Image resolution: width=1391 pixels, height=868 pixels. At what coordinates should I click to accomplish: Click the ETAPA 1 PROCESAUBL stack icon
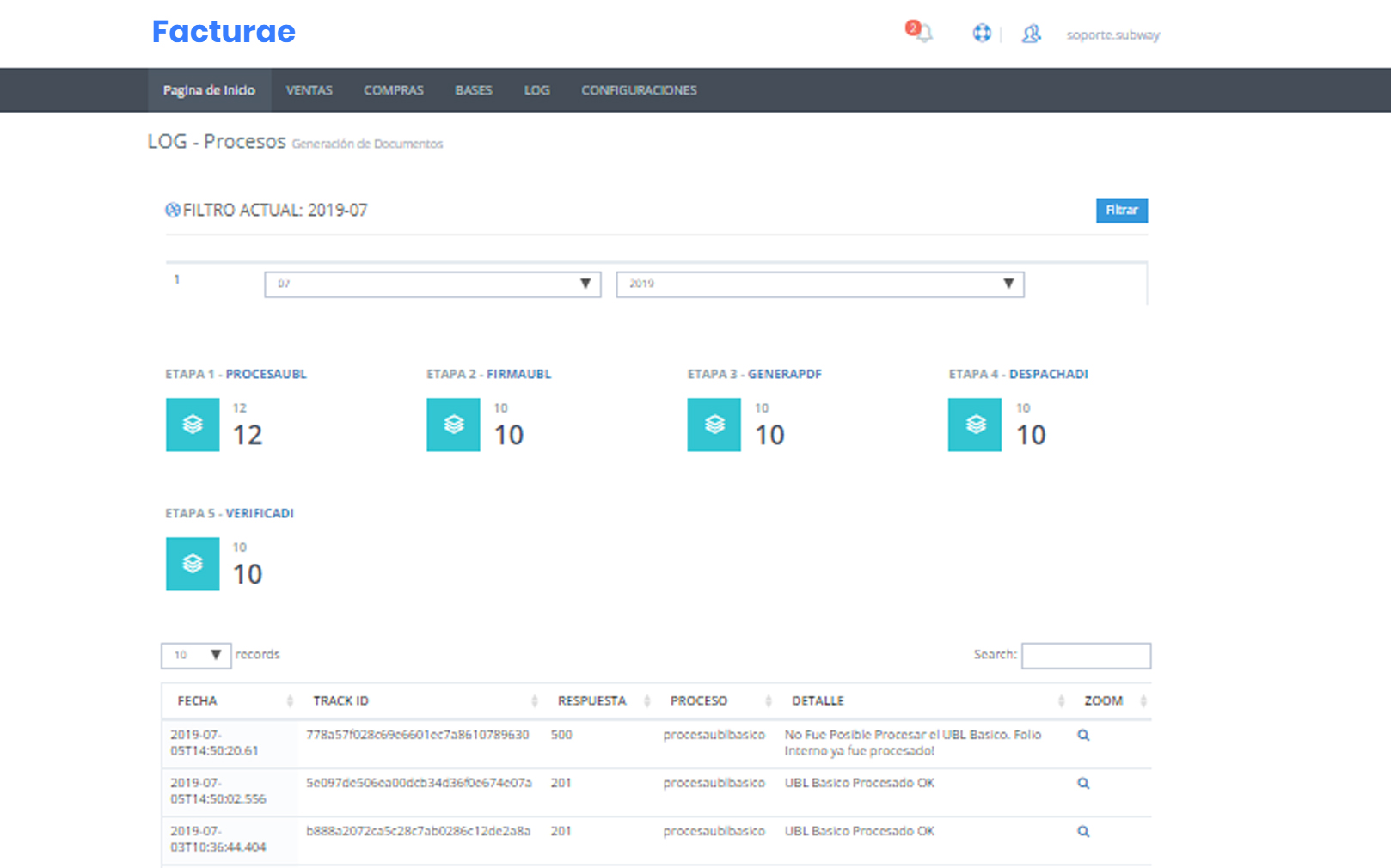point(193,425)
